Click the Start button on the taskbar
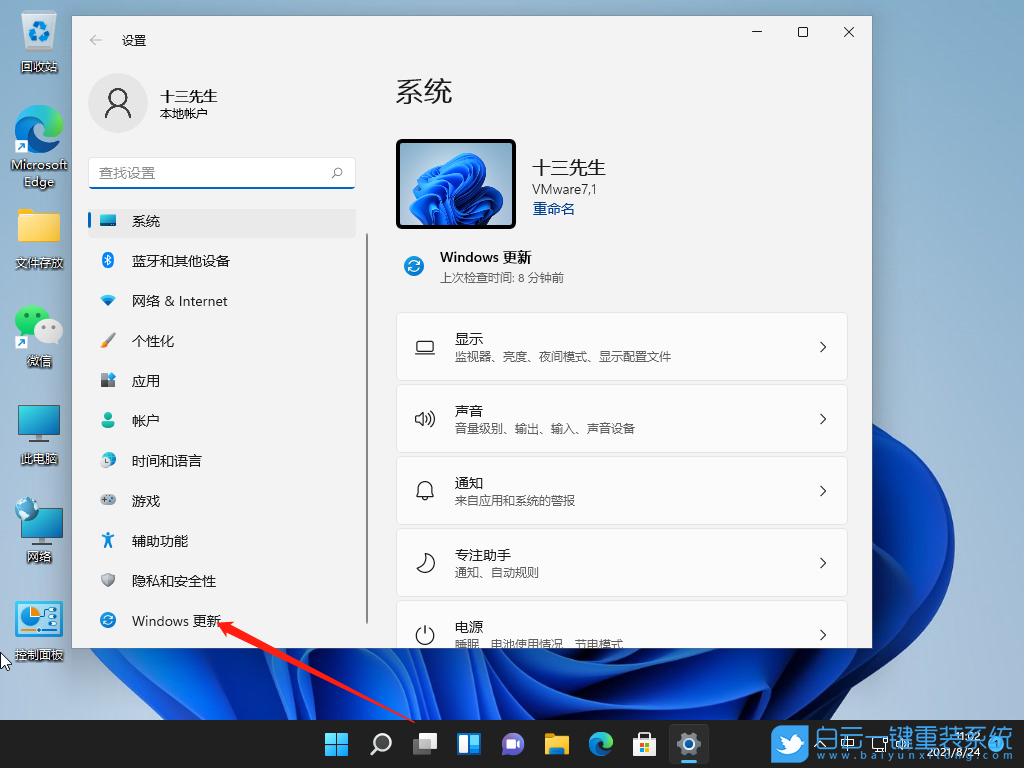The height and width of the screenshot is (768, 1024). coord(336,744)
